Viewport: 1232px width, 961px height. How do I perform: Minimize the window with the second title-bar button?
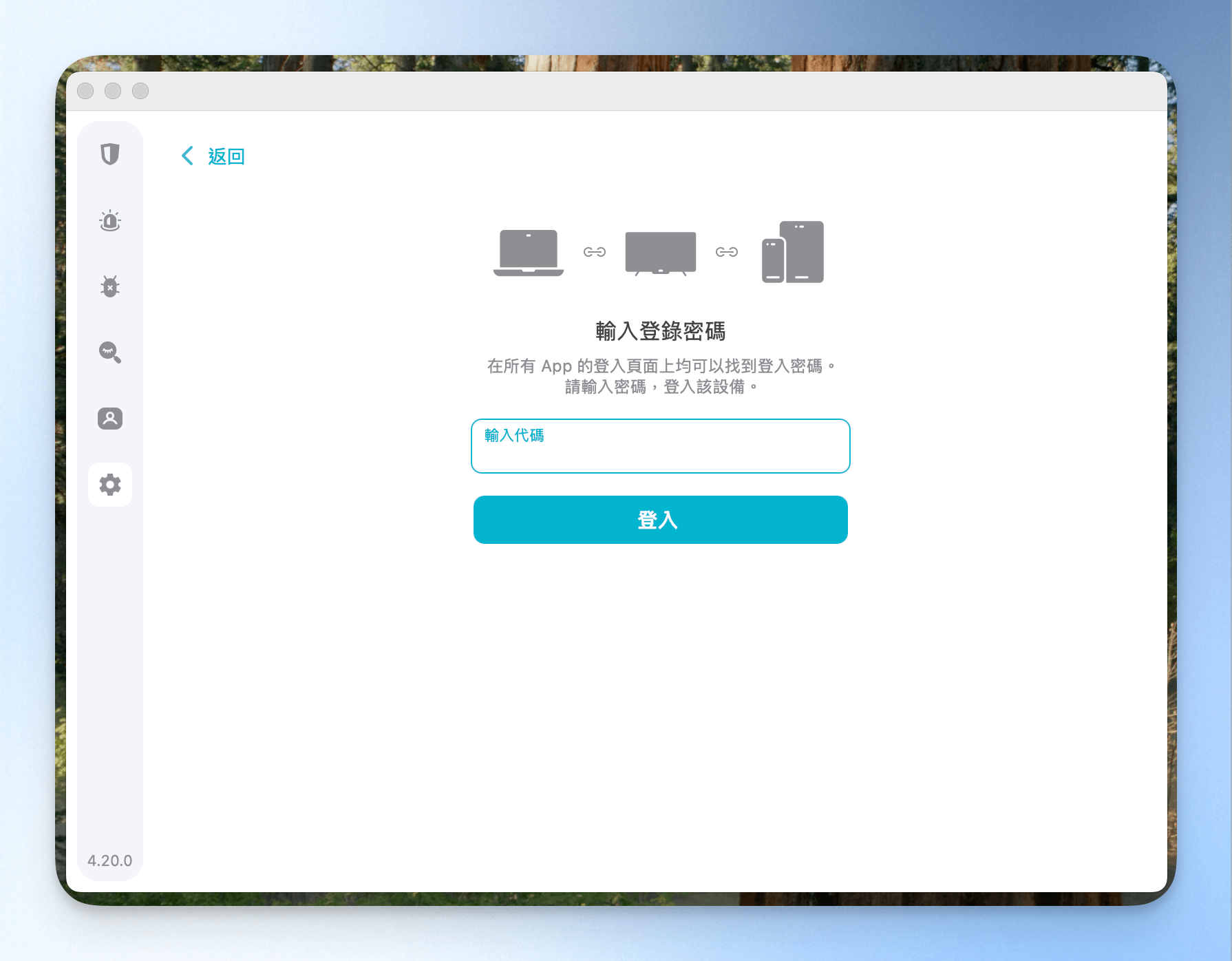pyautogui.click(x=113, y=91)
